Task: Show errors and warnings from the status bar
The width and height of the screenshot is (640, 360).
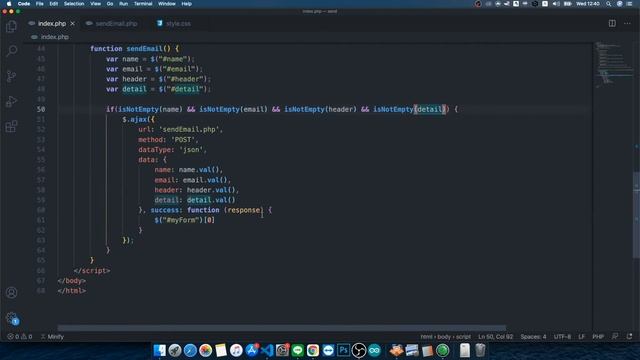Action: coord(20,337)
